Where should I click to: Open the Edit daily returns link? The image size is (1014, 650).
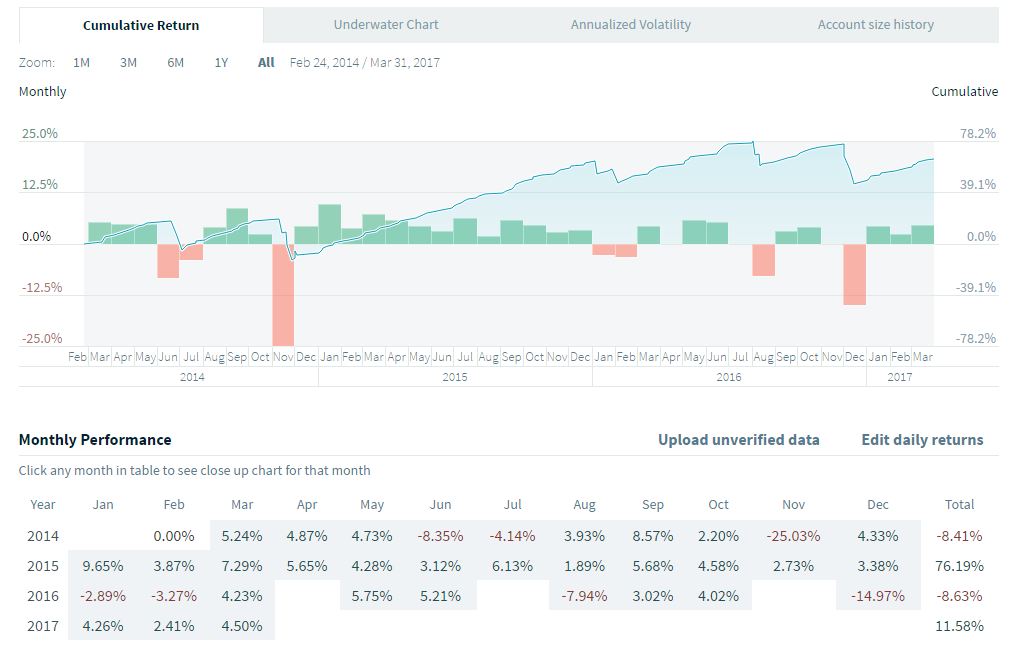(922, 440)
